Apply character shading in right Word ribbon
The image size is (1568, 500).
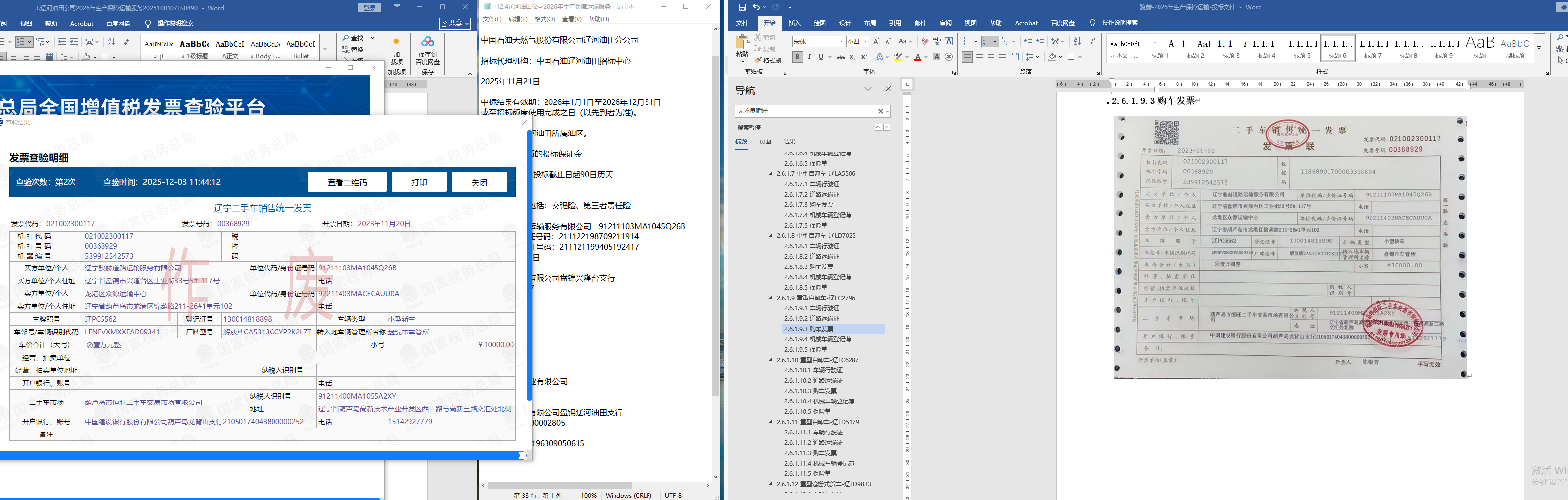(937, 57)
